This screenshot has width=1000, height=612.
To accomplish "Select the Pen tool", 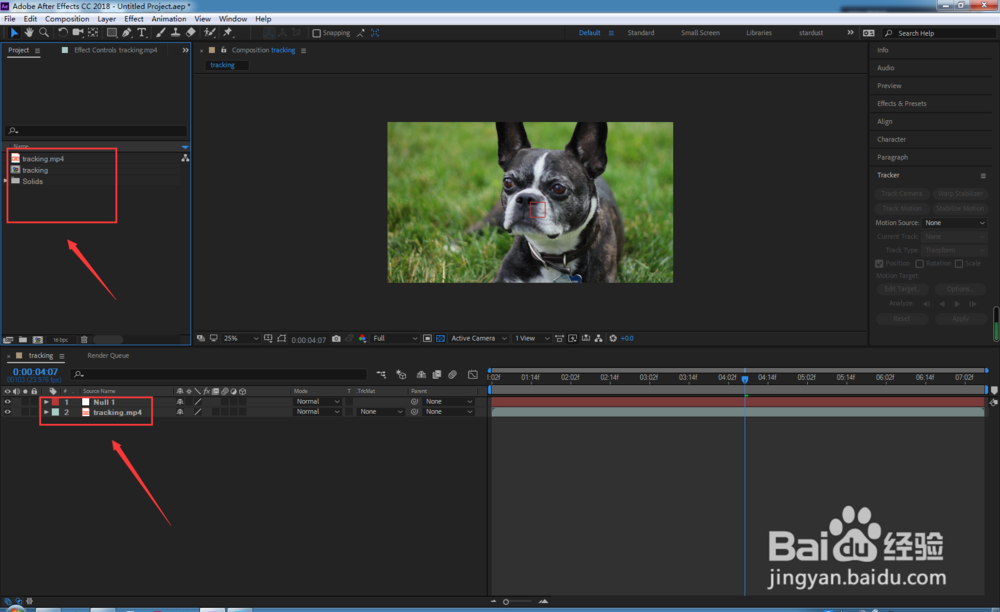I will (127, 33).
